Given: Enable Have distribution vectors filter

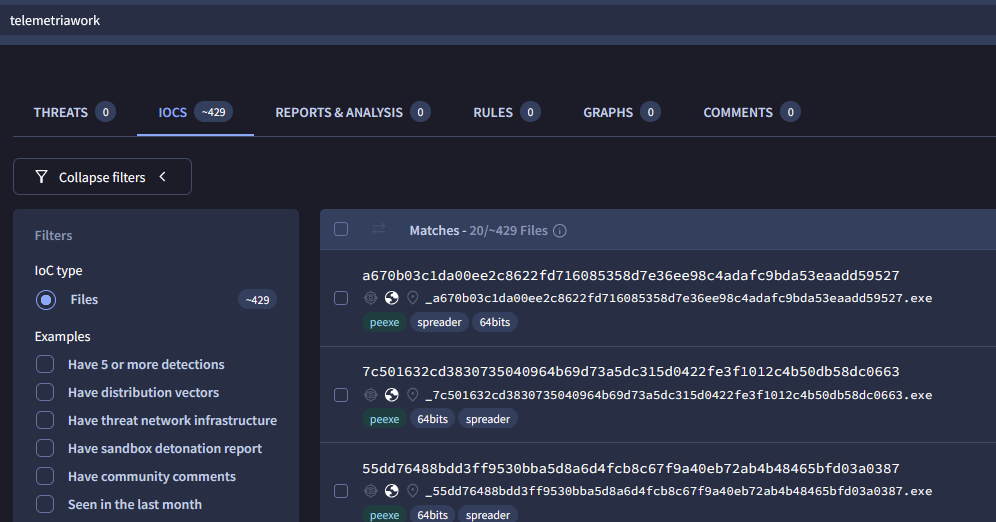Looking at the screenshot, I should click(45, 392).
